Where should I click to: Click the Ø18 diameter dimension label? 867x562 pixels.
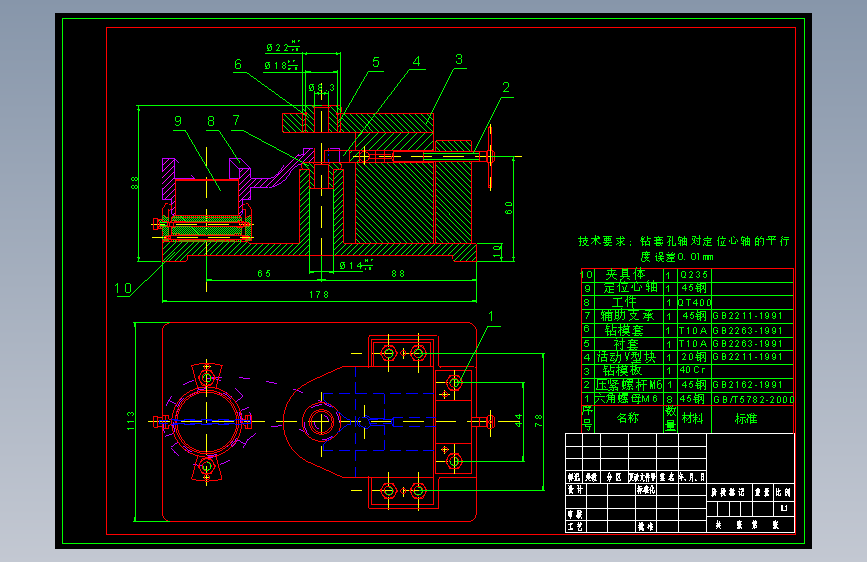point(281,66)
